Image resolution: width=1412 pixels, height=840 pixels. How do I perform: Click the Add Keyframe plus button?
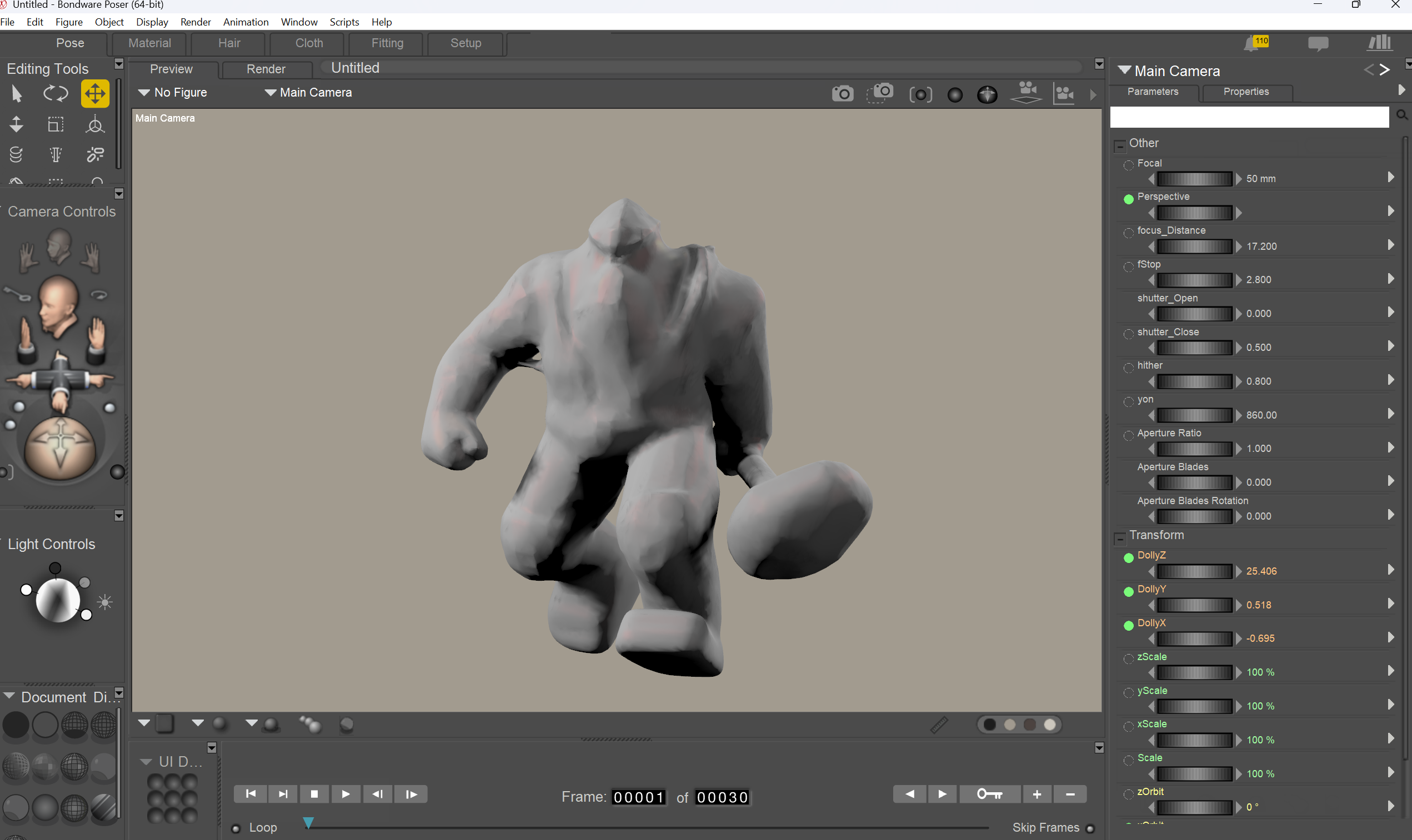pos(1037,794)
